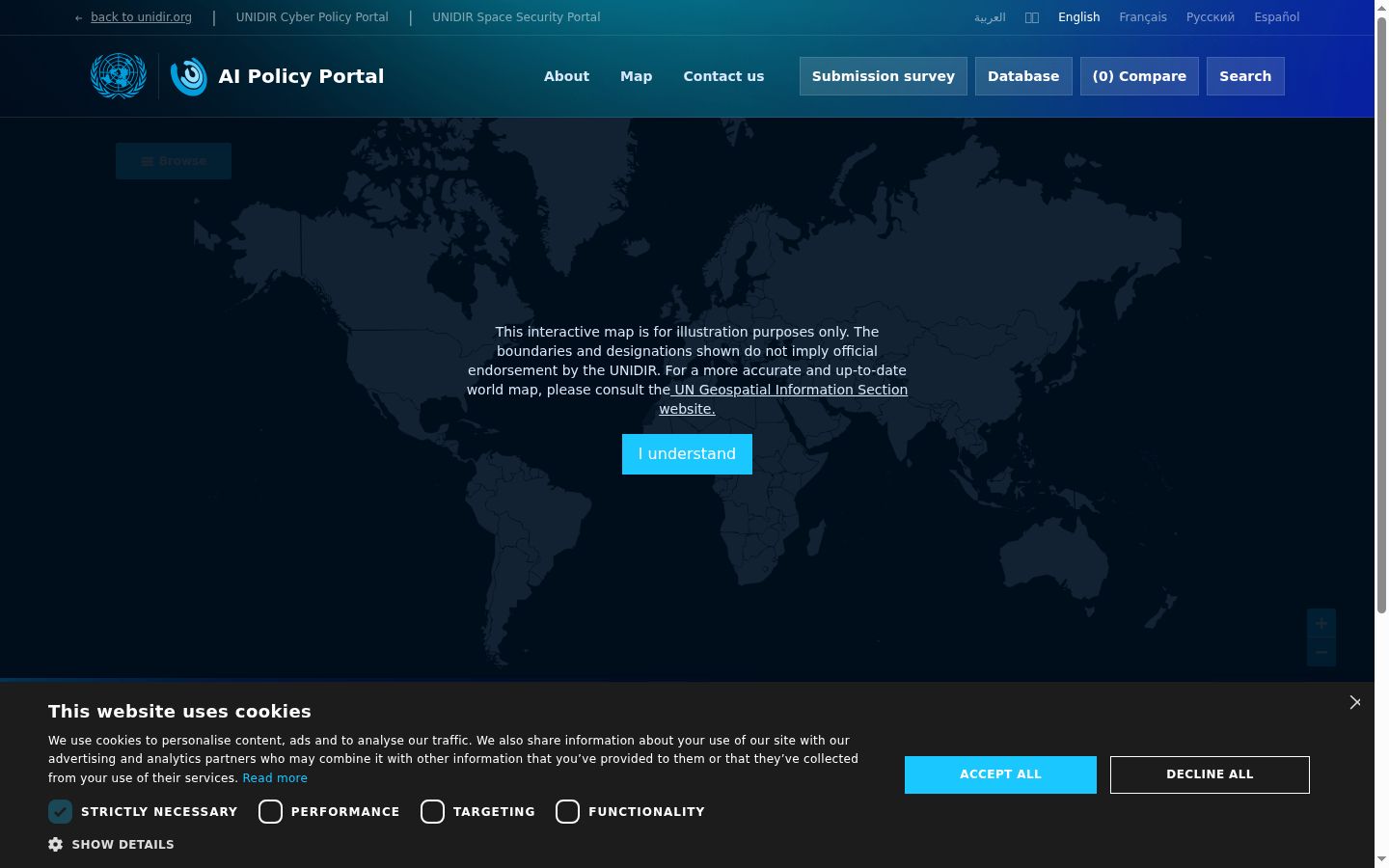
Task: Switch language to Français
Action: (1143, 17)
